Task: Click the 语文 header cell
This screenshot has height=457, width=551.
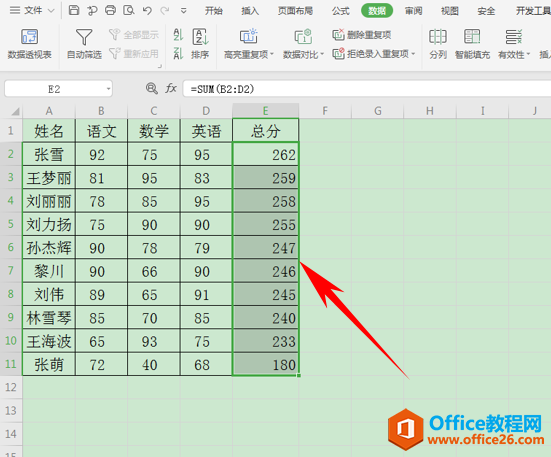Action: point(101,131)
